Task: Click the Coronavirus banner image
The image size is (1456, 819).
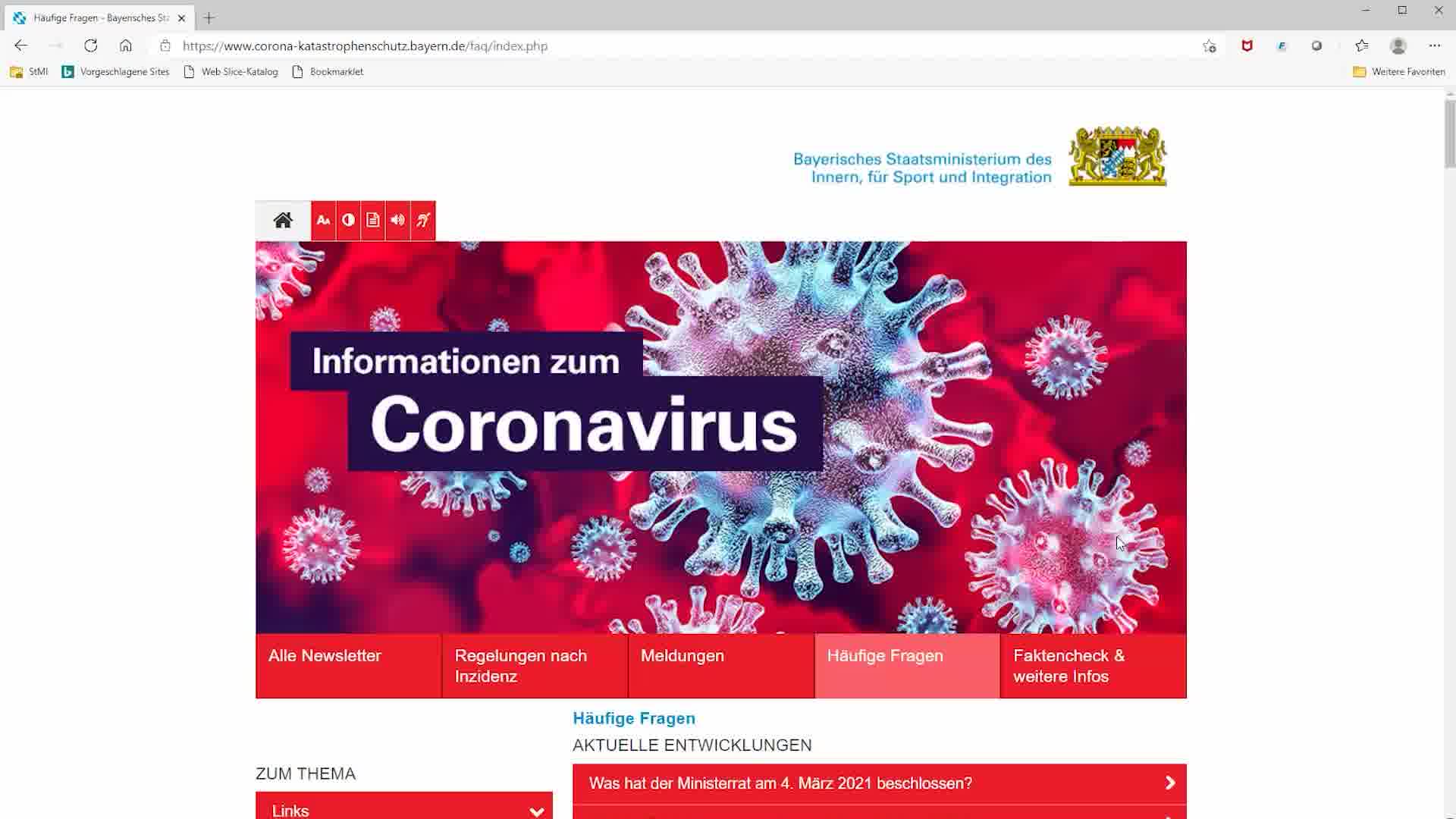Action: [x=721, y=438]
